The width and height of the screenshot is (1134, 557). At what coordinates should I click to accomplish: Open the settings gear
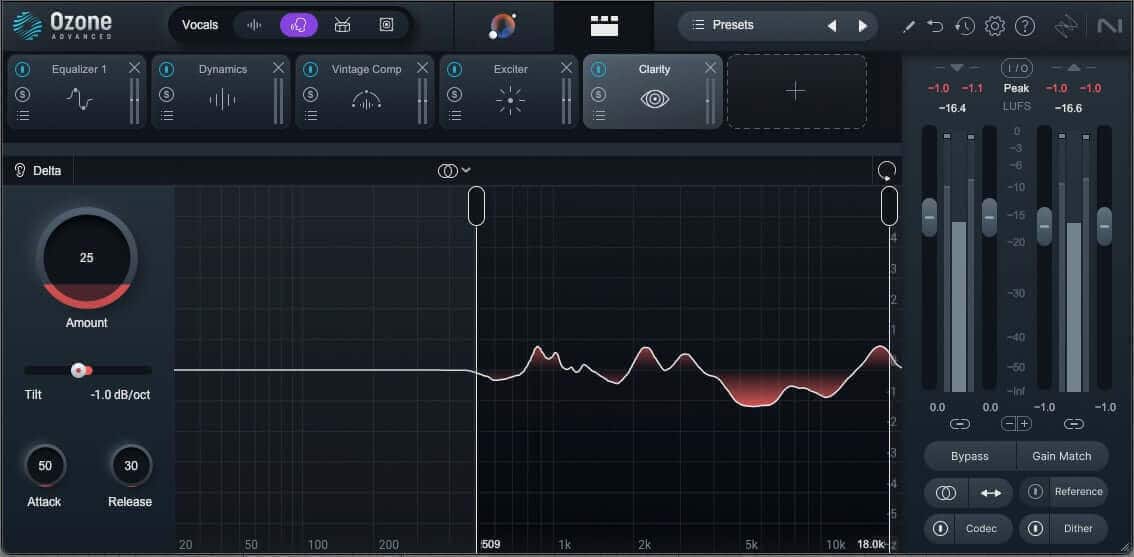click(x=995, y=27)
